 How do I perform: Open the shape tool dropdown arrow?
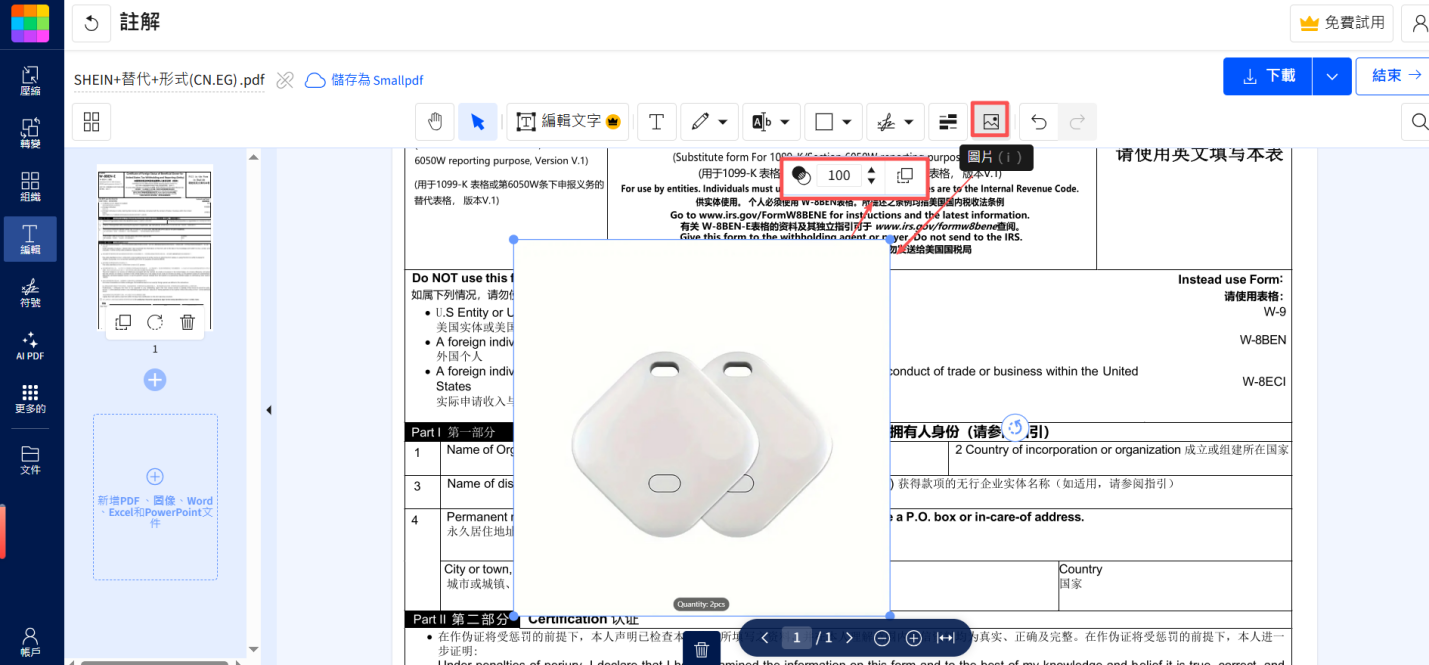click(x=845, y=121)
